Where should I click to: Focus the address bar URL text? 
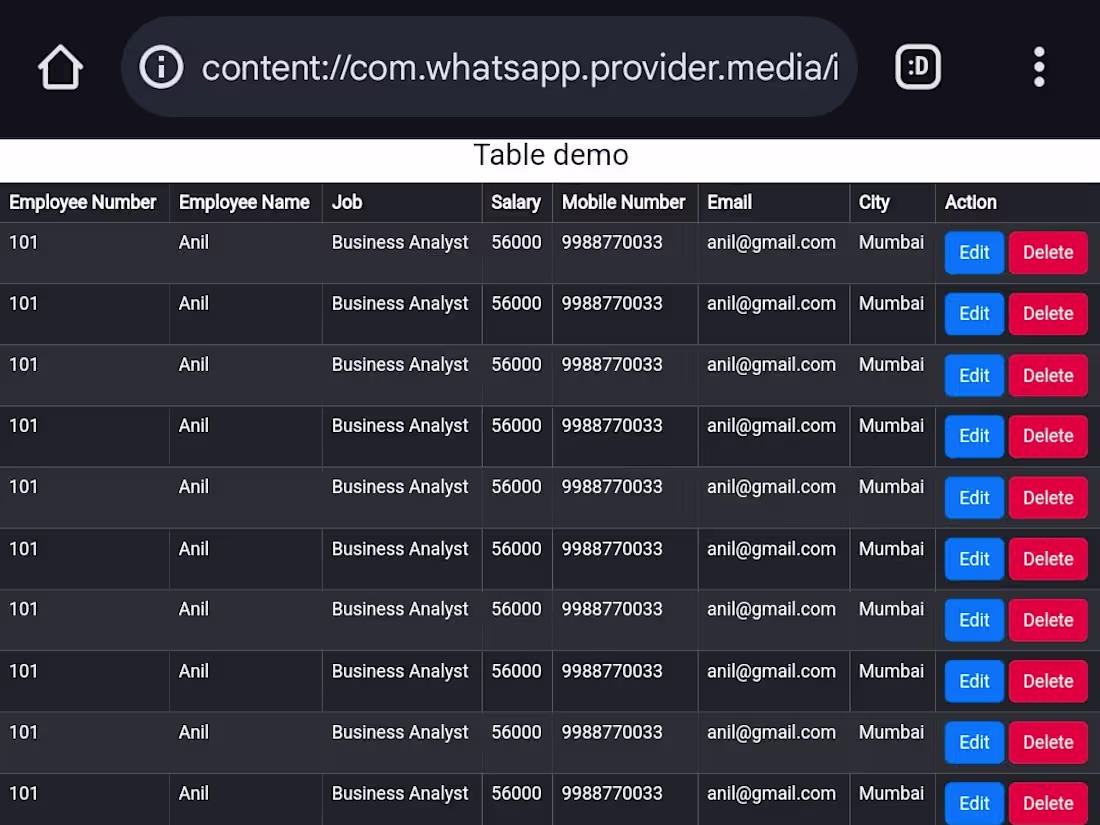pos(519,68)
